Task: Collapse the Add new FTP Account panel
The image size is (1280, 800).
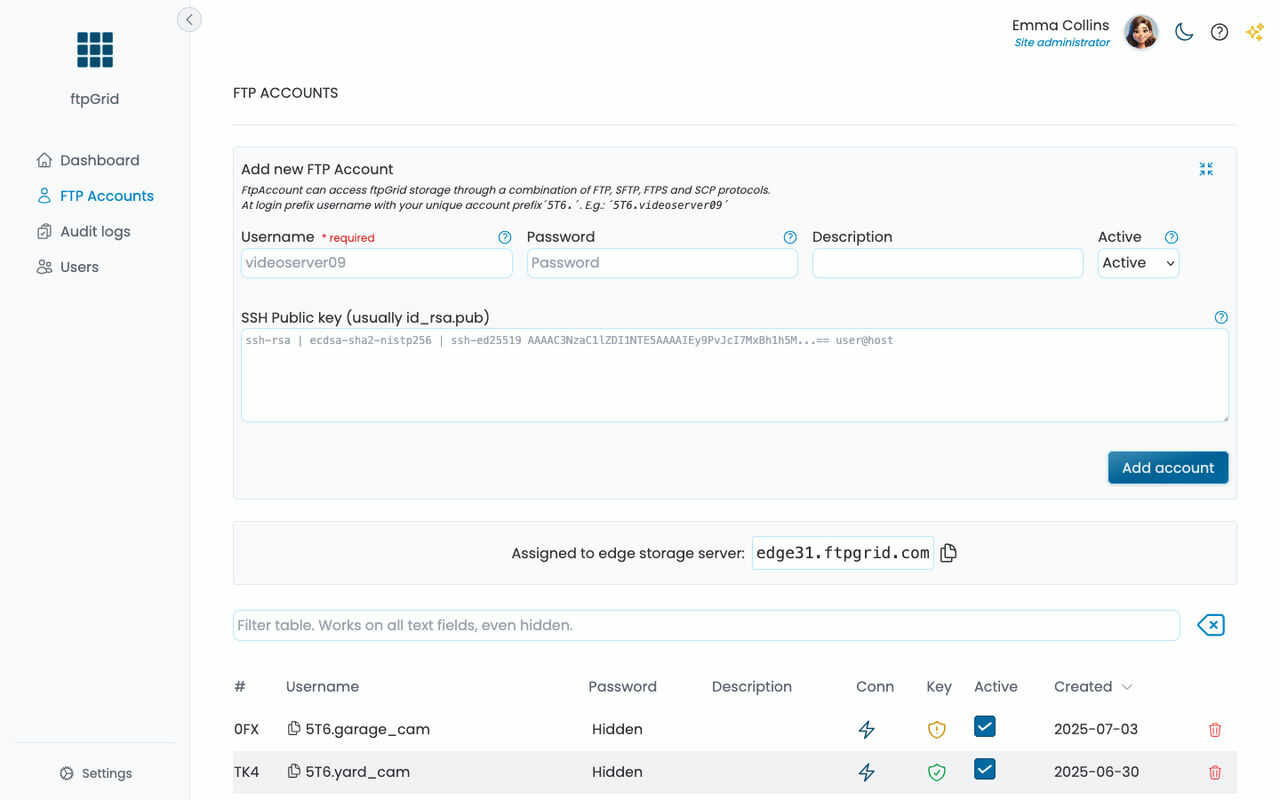Action: tap(1206, 169)
